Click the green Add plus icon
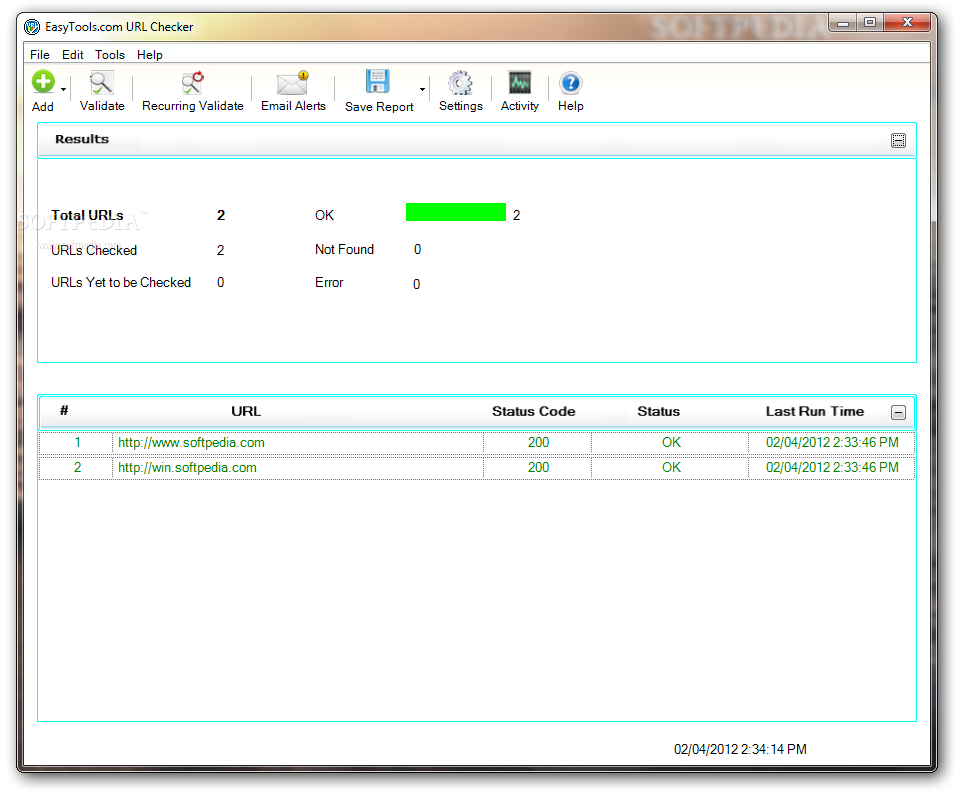Image resolution: width=958 pixels, height=793 pixels. coord(43,82)
